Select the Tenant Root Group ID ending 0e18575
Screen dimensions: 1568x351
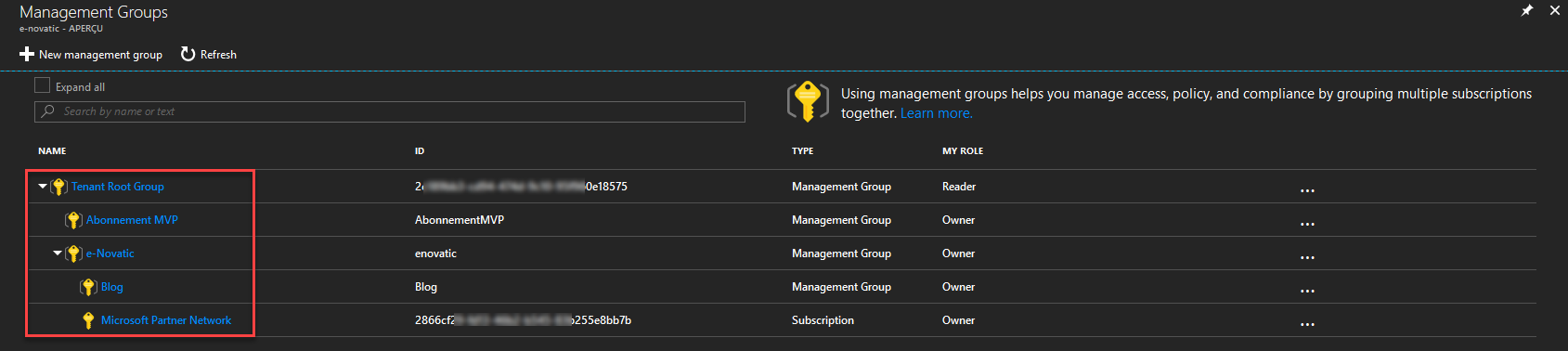521,187
